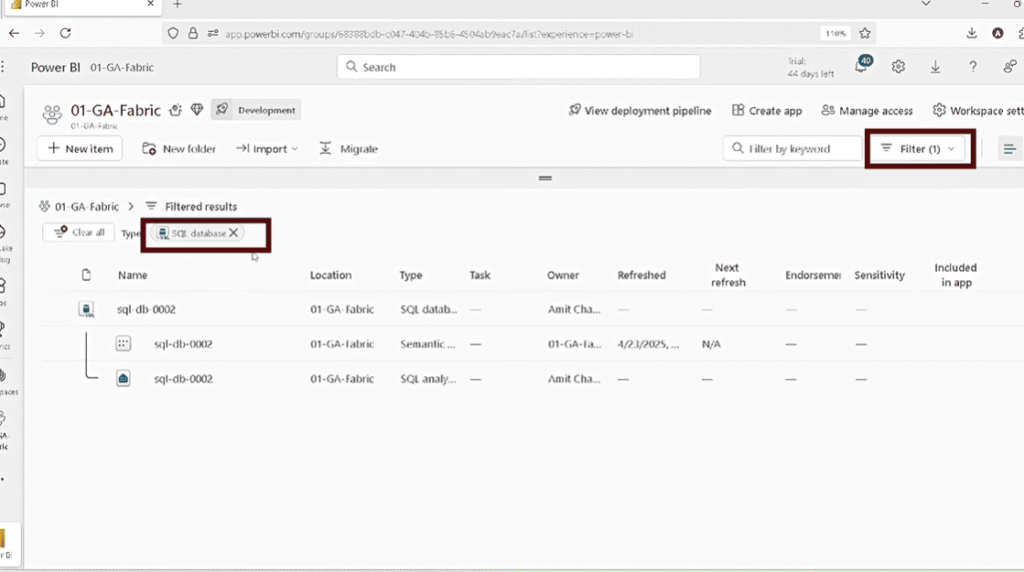Remove the SQL database filter chip
This screenshot has height=572, width=1024.
pyautogui.click(x=234, y=232)
